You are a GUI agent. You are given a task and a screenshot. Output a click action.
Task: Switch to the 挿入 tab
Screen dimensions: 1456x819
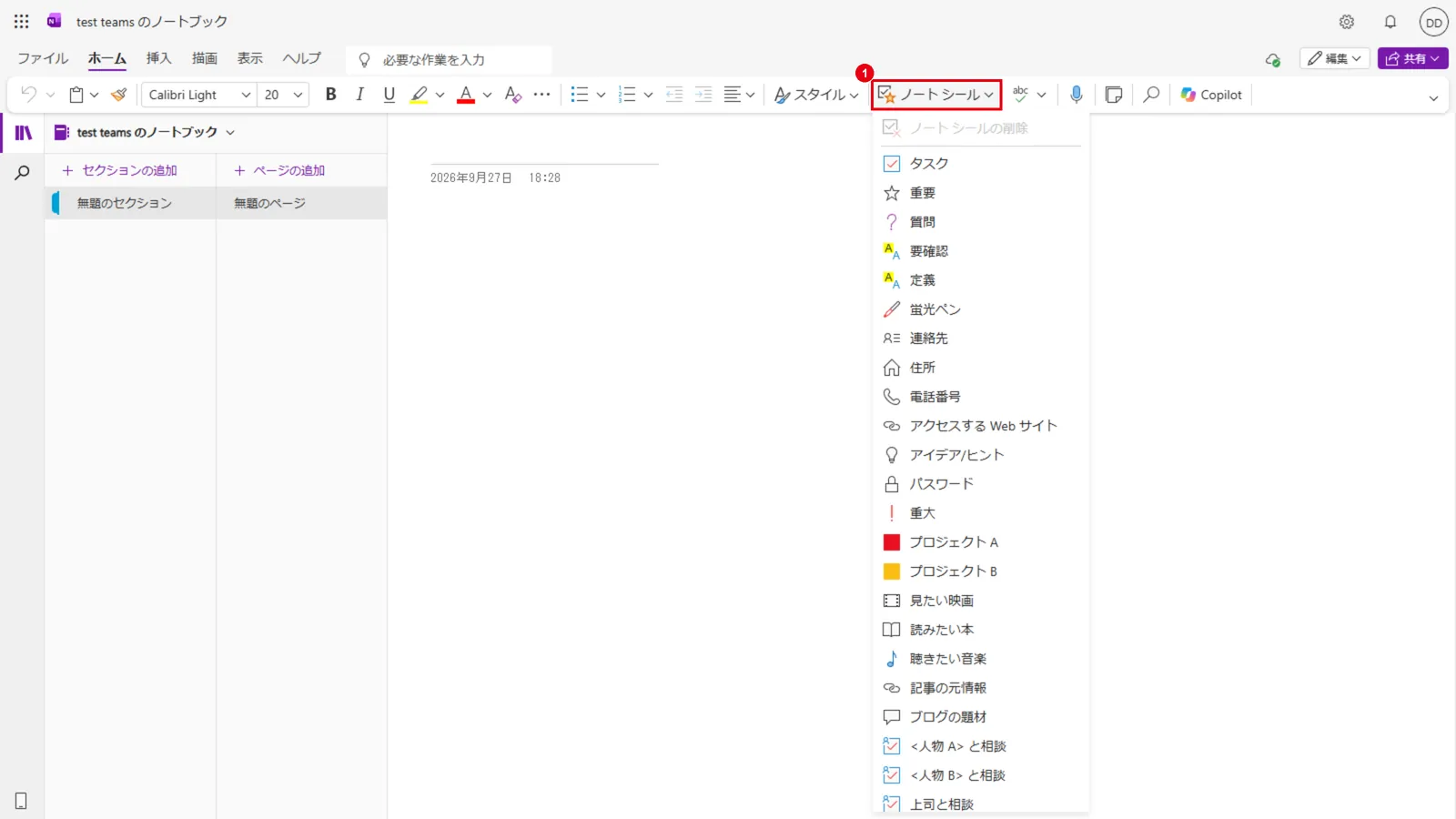(x=159, y=58)
